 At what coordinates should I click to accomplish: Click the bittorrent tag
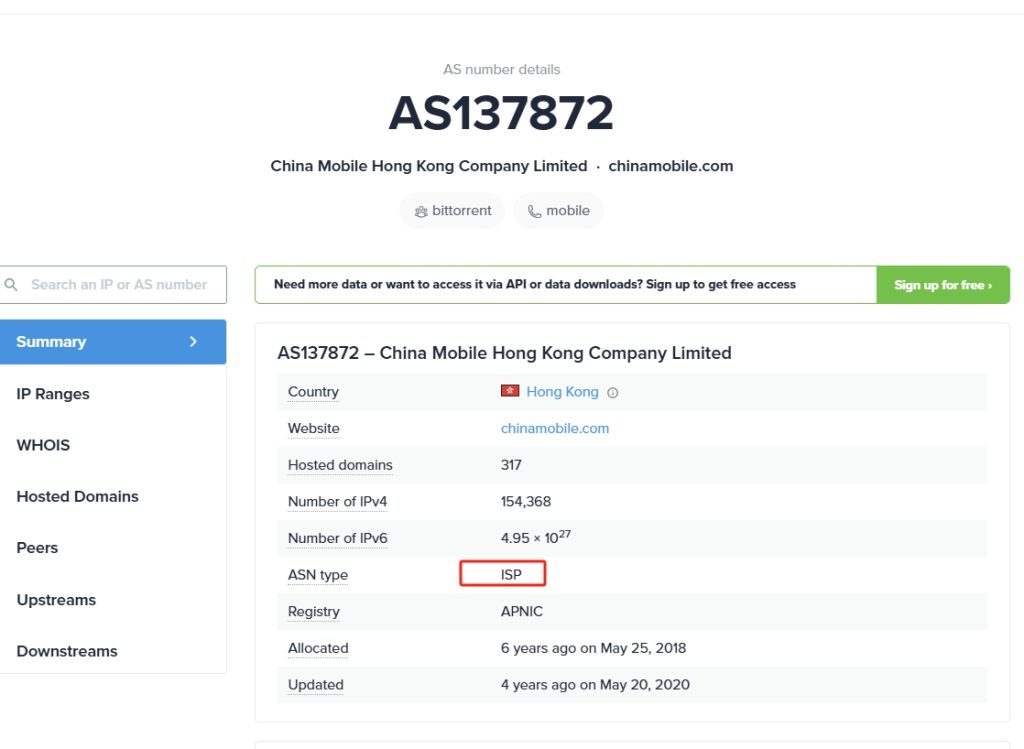453,211
